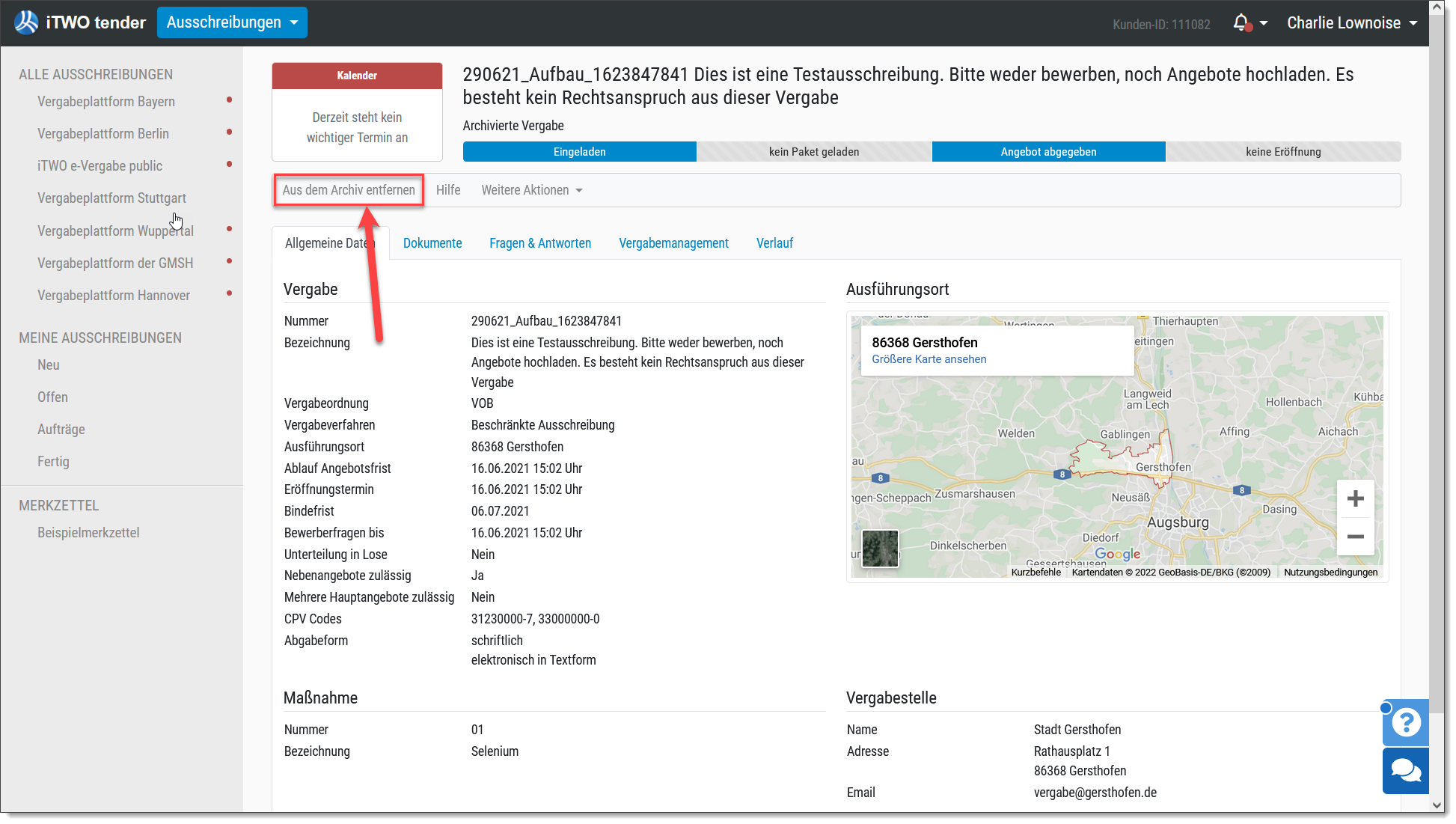1456x824 pixels.
Task: Open Vergabeplattform Berlin in sidebar
Action: 103,133
